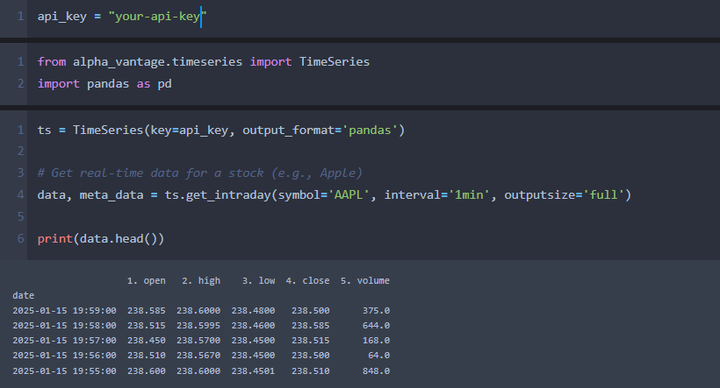Click the 'full' outputsize string
This screenshot has width=720, height=388.
pyautogui.click(x=603, y=195)
